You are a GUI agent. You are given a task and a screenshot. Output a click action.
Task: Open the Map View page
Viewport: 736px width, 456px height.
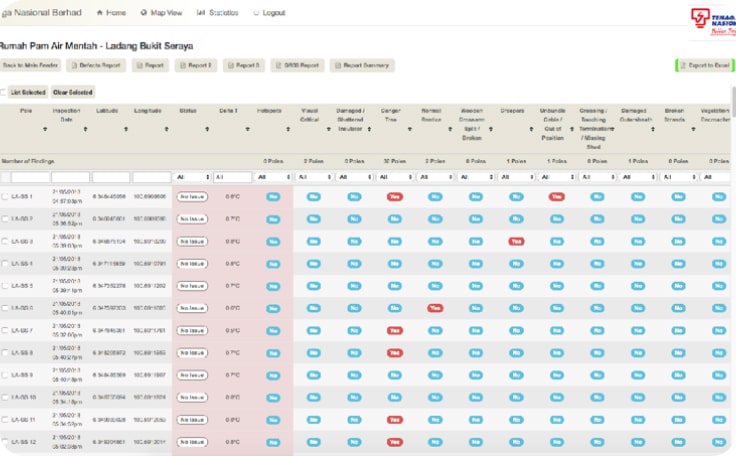click(161, 13)
